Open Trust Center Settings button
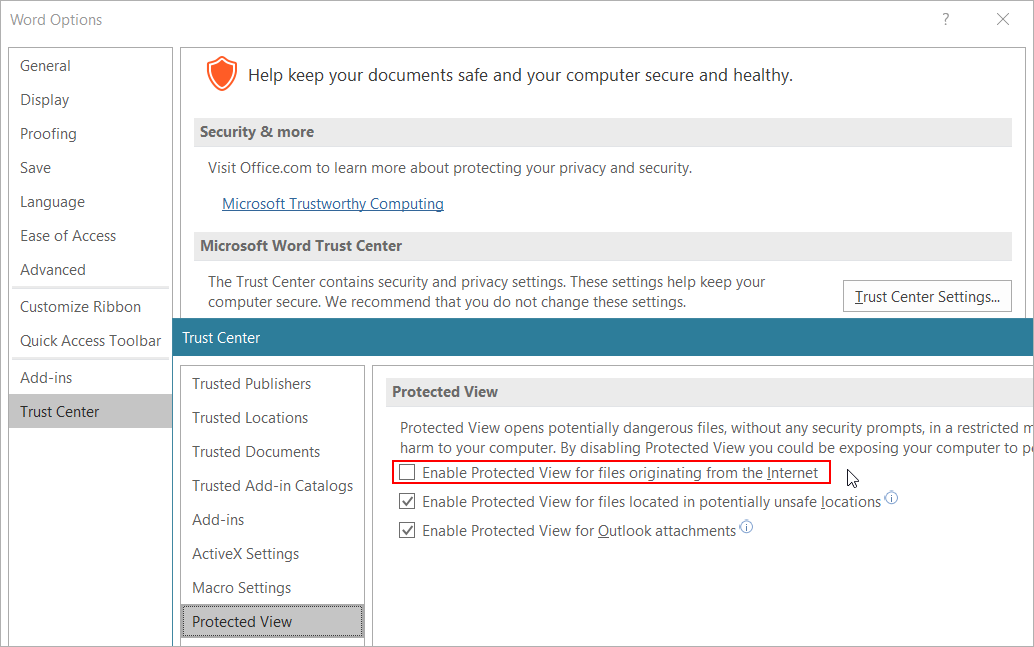 click(x=927, y=296)
